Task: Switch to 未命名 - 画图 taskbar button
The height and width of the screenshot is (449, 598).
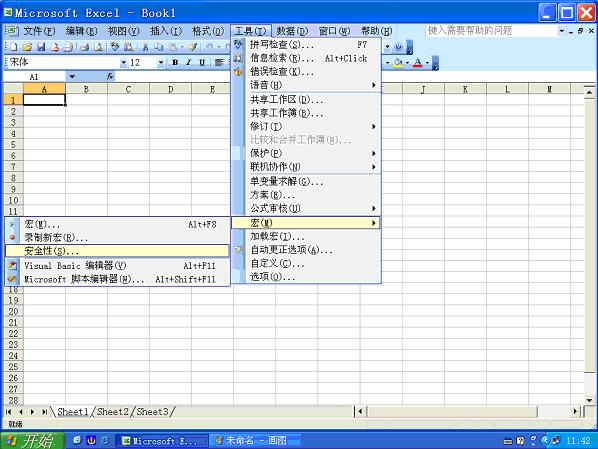Action: tap(254, 441)
